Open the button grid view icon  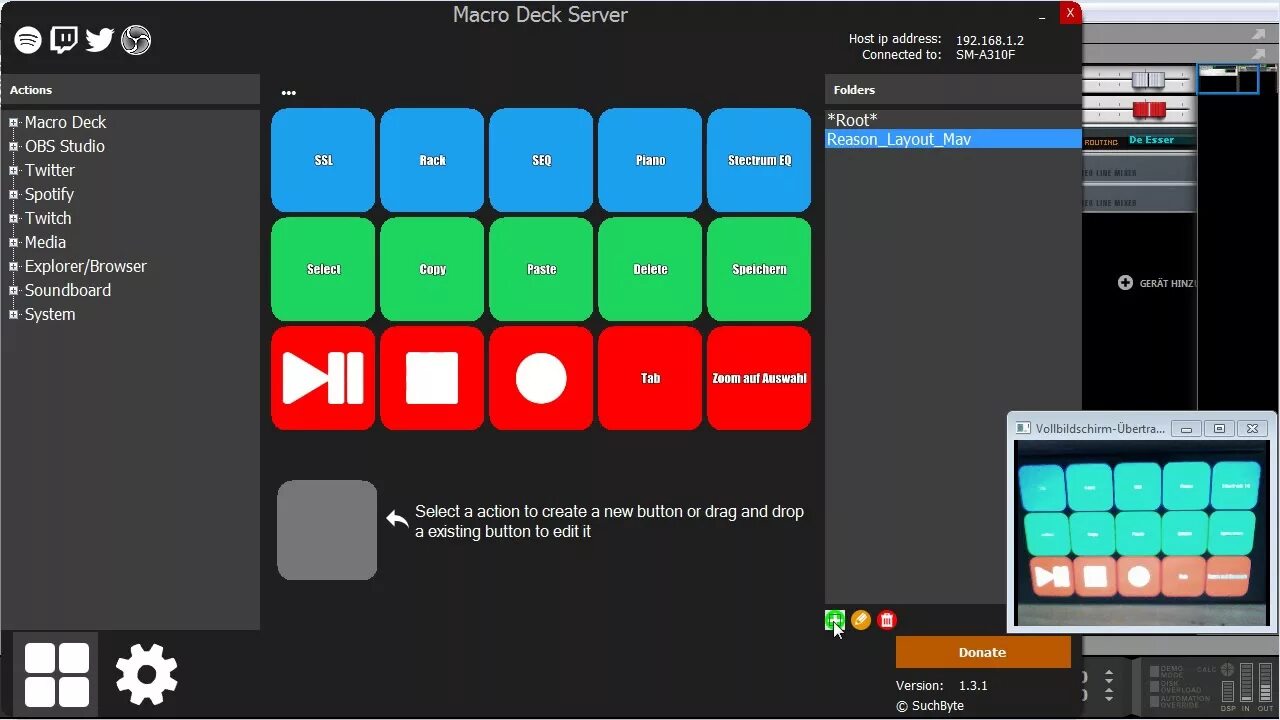57,675
